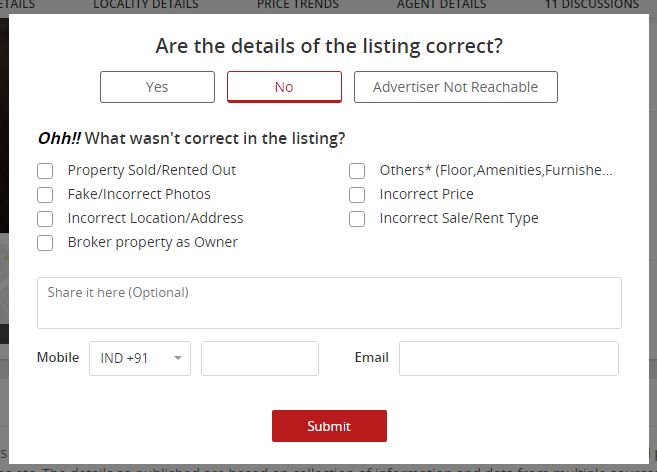Tick the Fake/Incorrect Photos checkbox
The width and height of the screenshot is (657, 472).
point(45,194)
